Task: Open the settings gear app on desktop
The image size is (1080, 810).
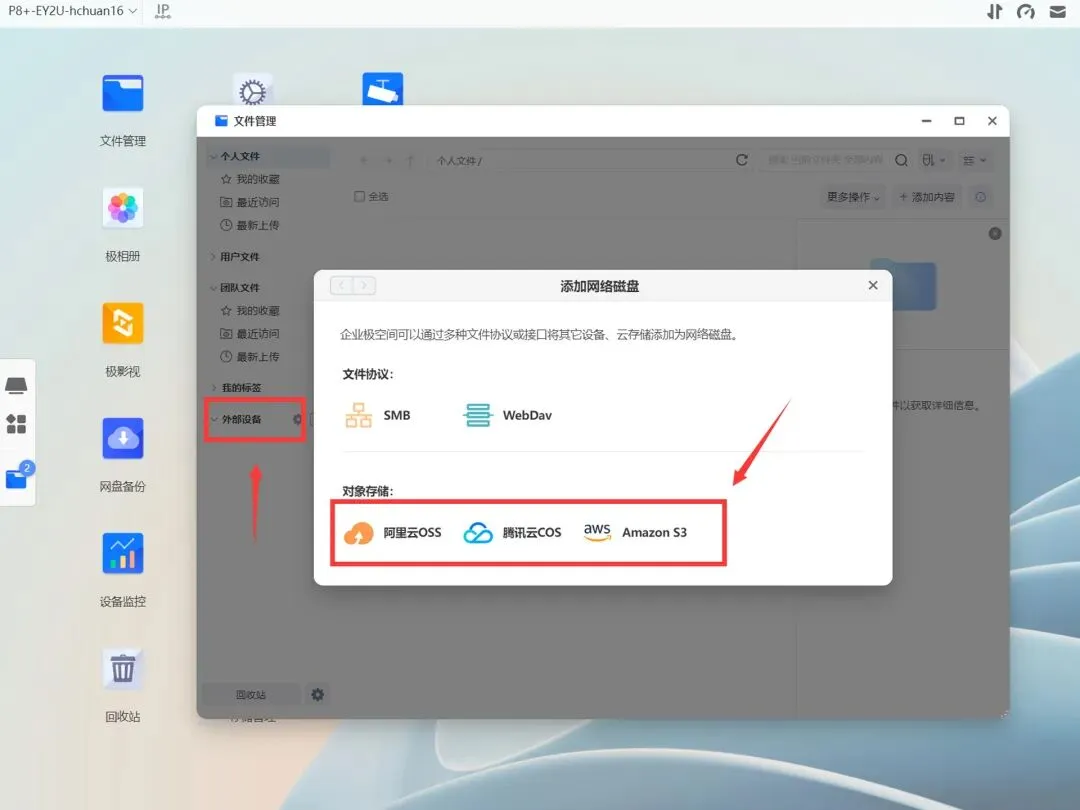Action: pyautogui.click(x=253, y=90)
